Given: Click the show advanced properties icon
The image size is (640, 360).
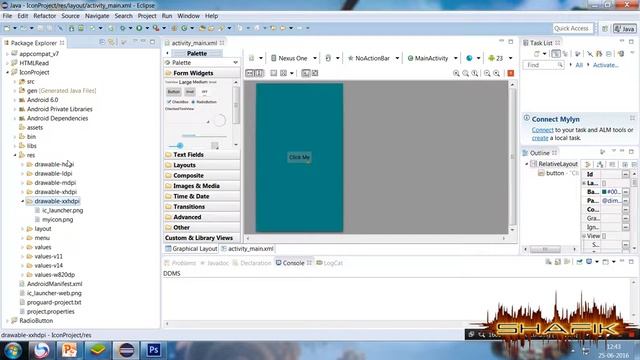Looking at the screenshot, I should pyautogui.click(x=612, y=164).
